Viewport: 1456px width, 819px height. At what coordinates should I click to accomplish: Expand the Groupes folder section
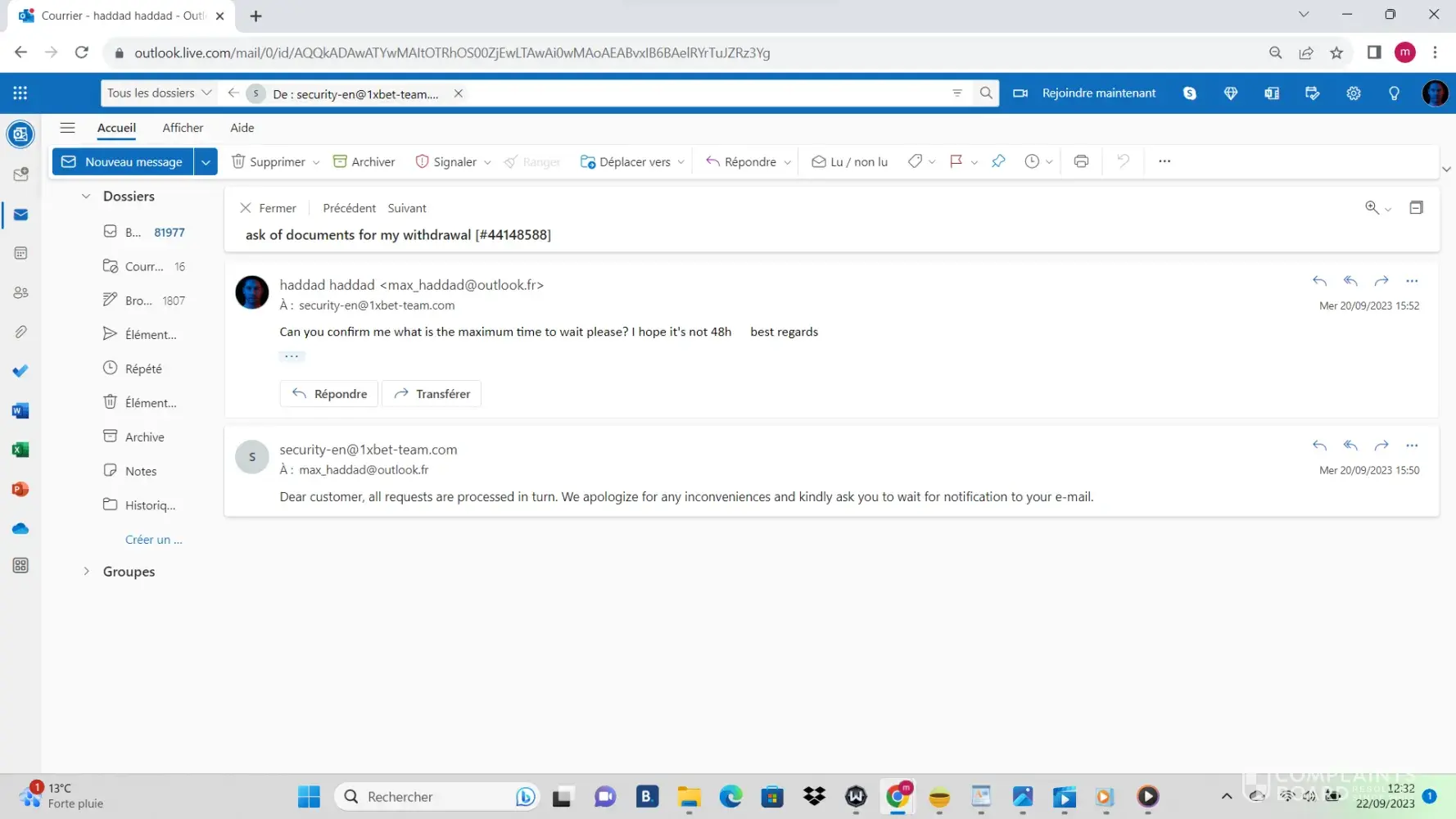[86, 572]
